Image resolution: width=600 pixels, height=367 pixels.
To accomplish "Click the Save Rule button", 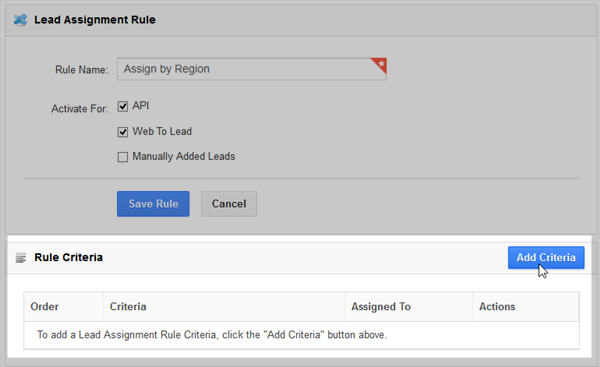I will click(153, 204).
